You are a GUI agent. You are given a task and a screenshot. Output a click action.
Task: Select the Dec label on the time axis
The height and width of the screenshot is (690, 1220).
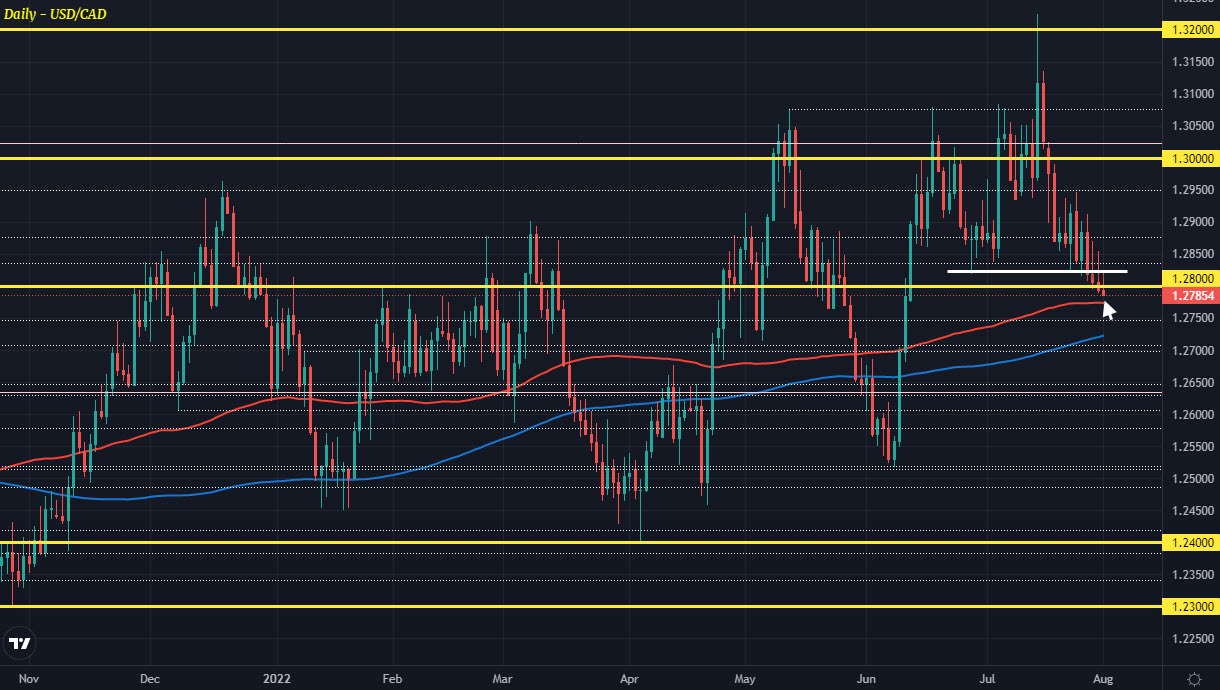149,678
